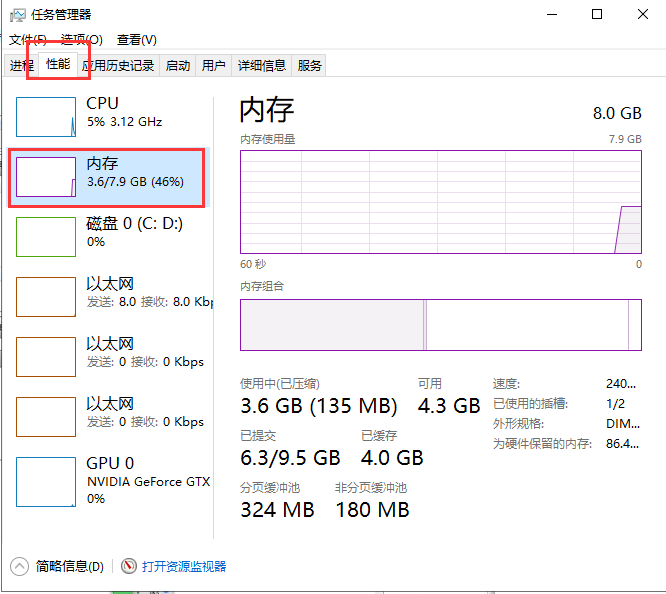Switch to the 进程 tab
The image size is (666, 594).
pos(21,66)
